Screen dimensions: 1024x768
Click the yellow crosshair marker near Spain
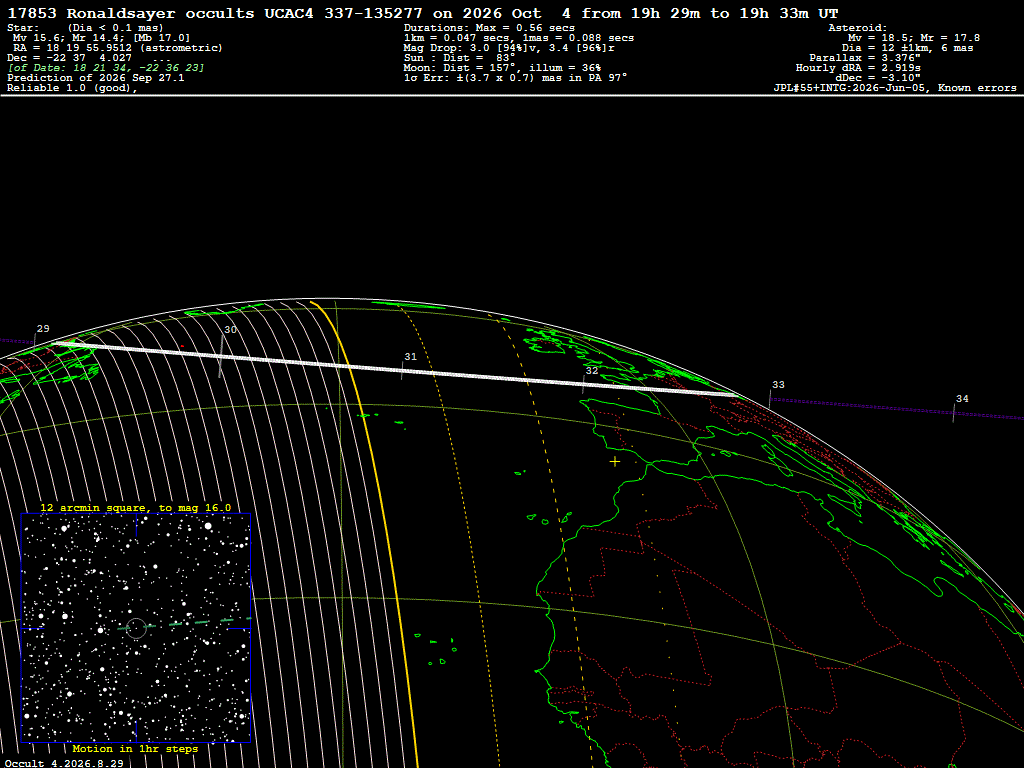coord(615,462)
